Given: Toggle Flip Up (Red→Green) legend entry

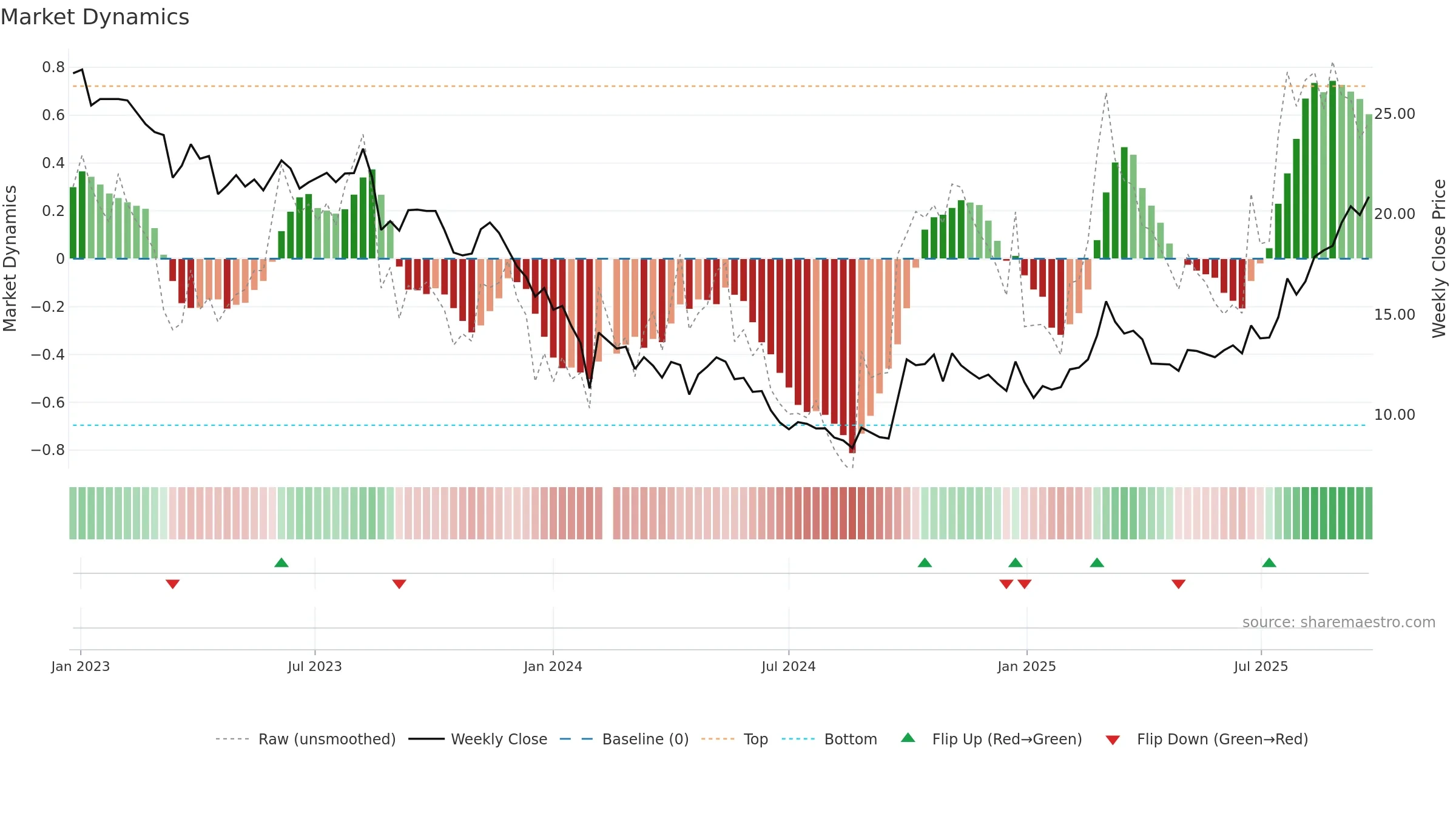Looking at the screenshot, I should pos(991,739).
